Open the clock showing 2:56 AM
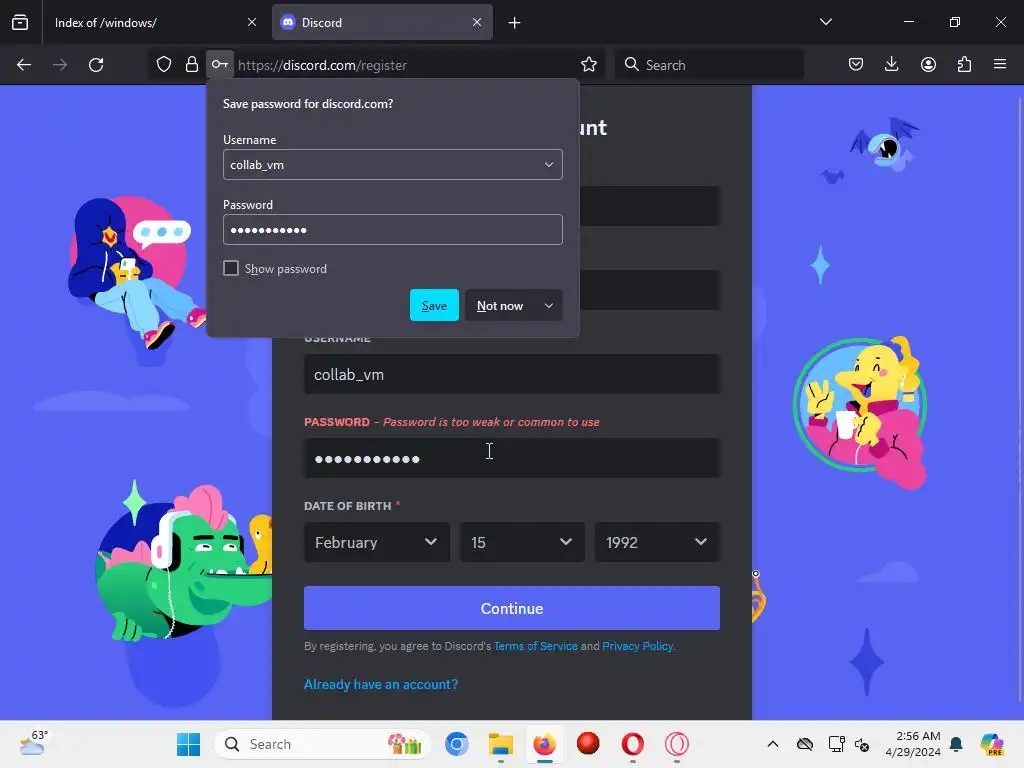 pos(913,744)
